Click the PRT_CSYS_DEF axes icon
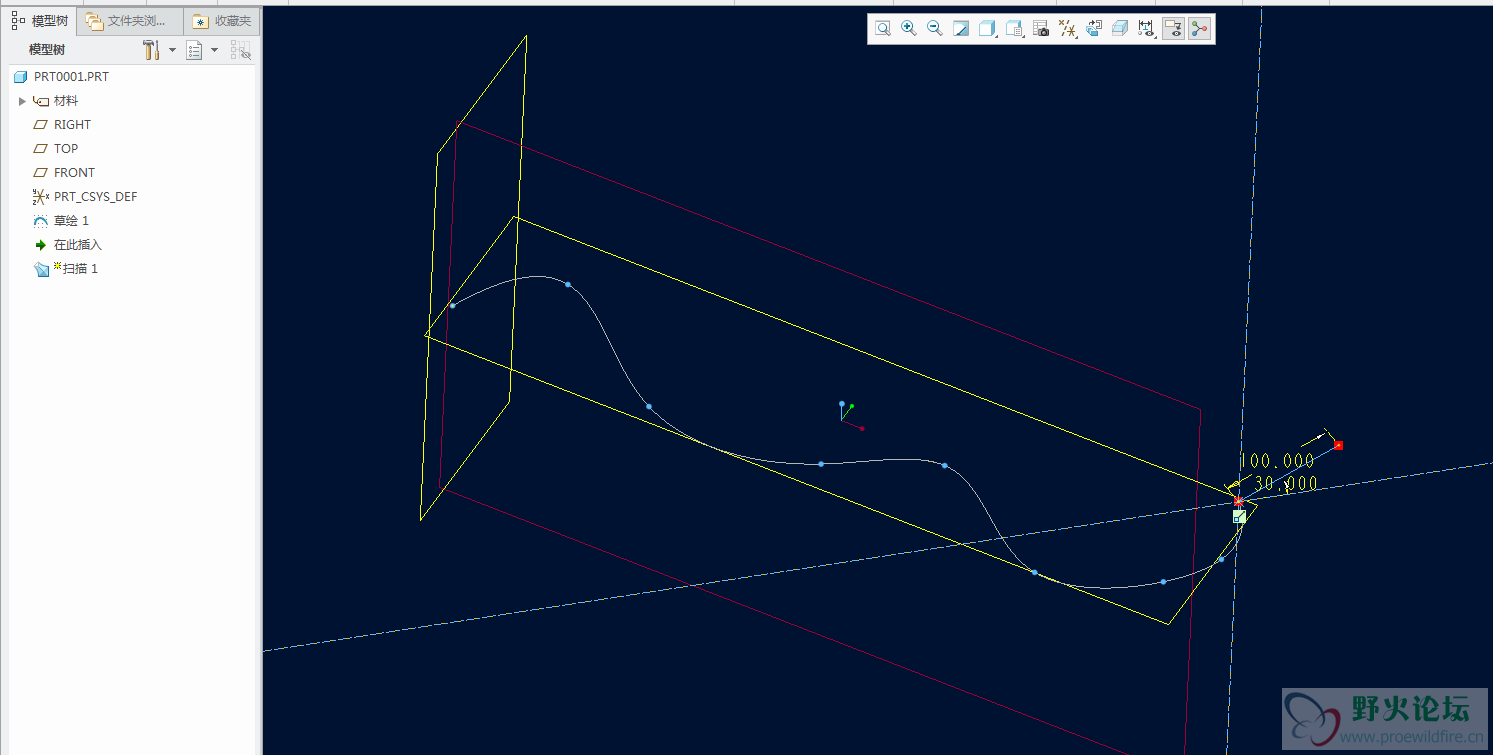Image resolution: width=1493 pixels, height=755 pixels. (x=41, y=197)
